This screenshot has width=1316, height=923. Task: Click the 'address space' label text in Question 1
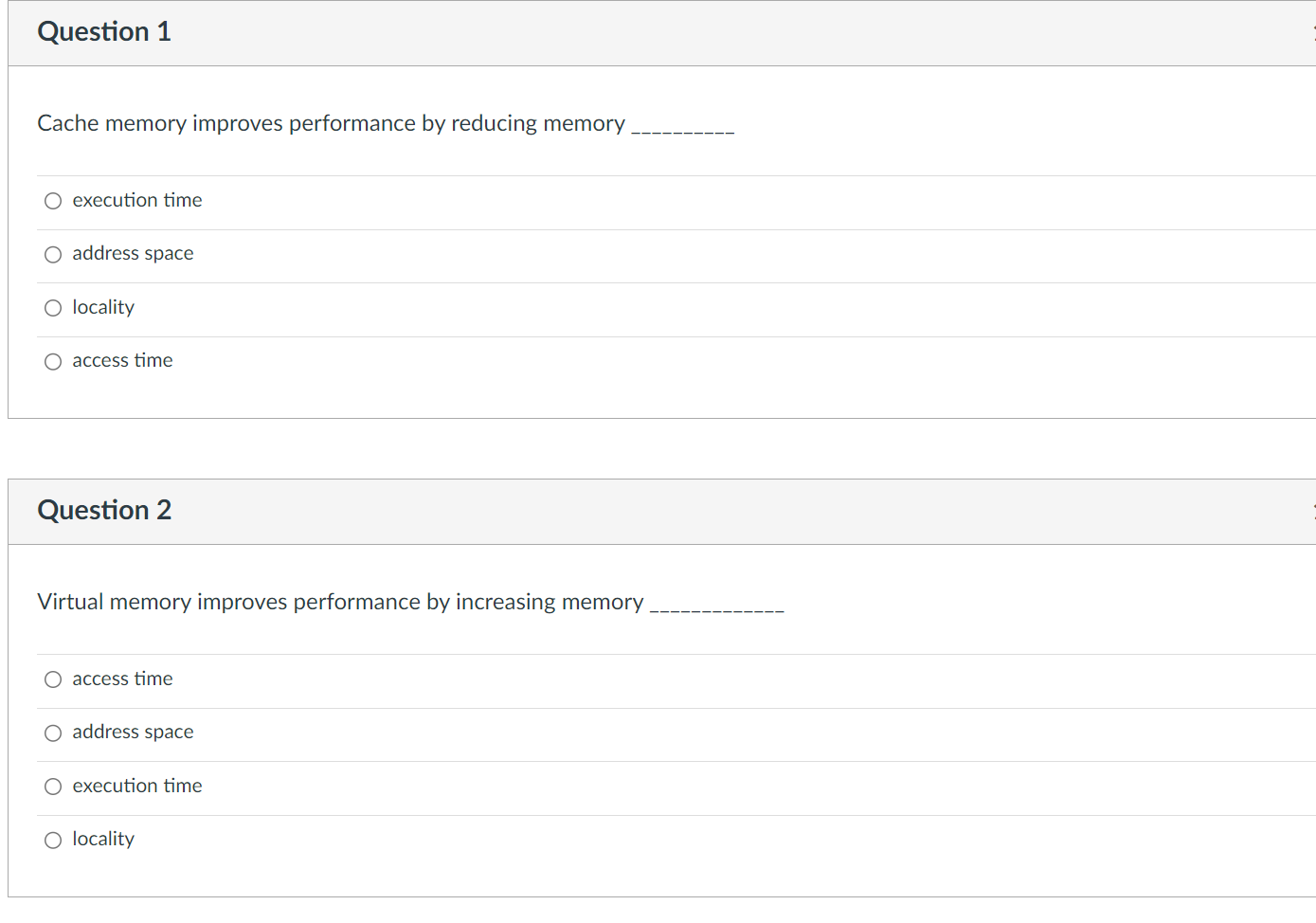pos(133,253)
